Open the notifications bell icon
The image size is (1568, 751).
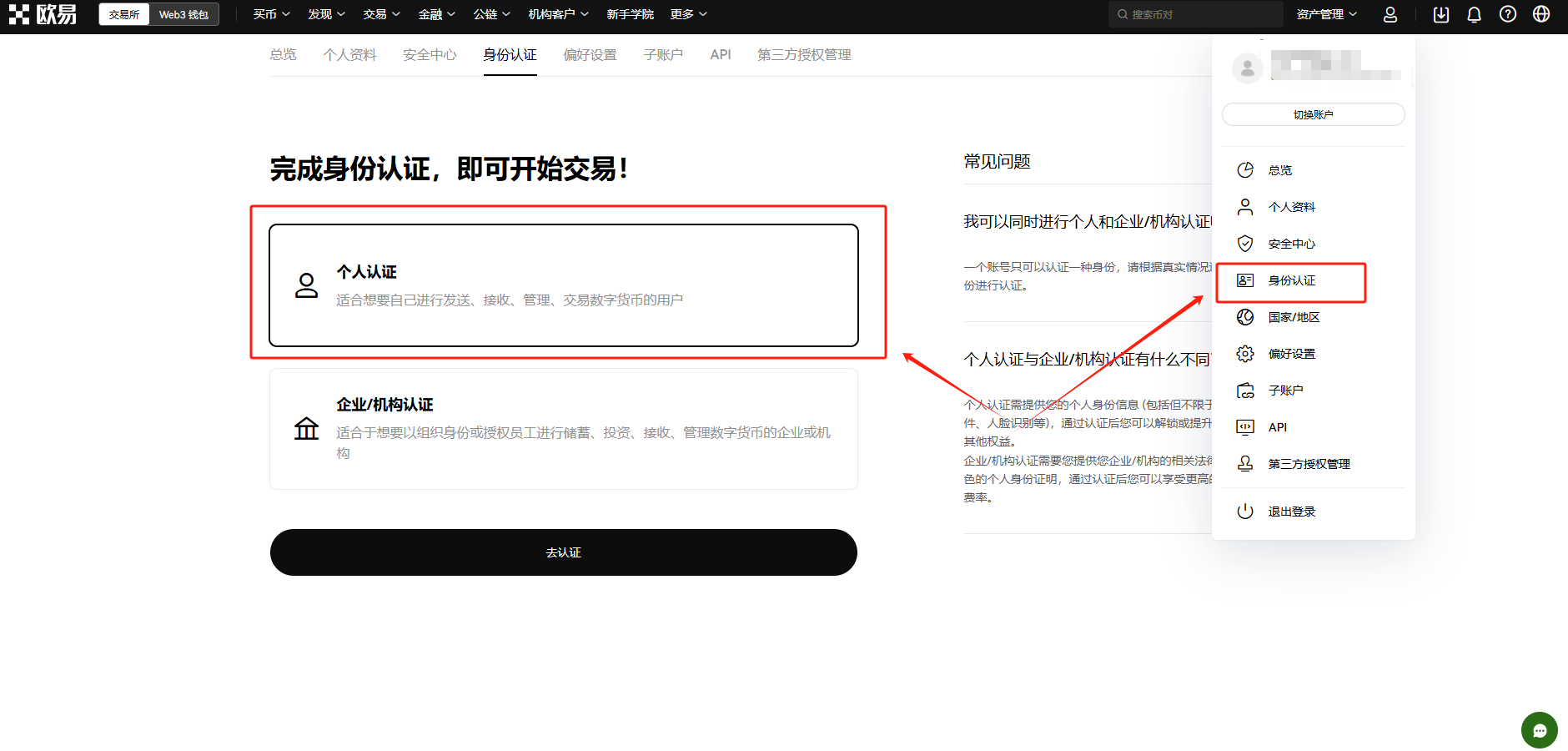[1474, 14]
